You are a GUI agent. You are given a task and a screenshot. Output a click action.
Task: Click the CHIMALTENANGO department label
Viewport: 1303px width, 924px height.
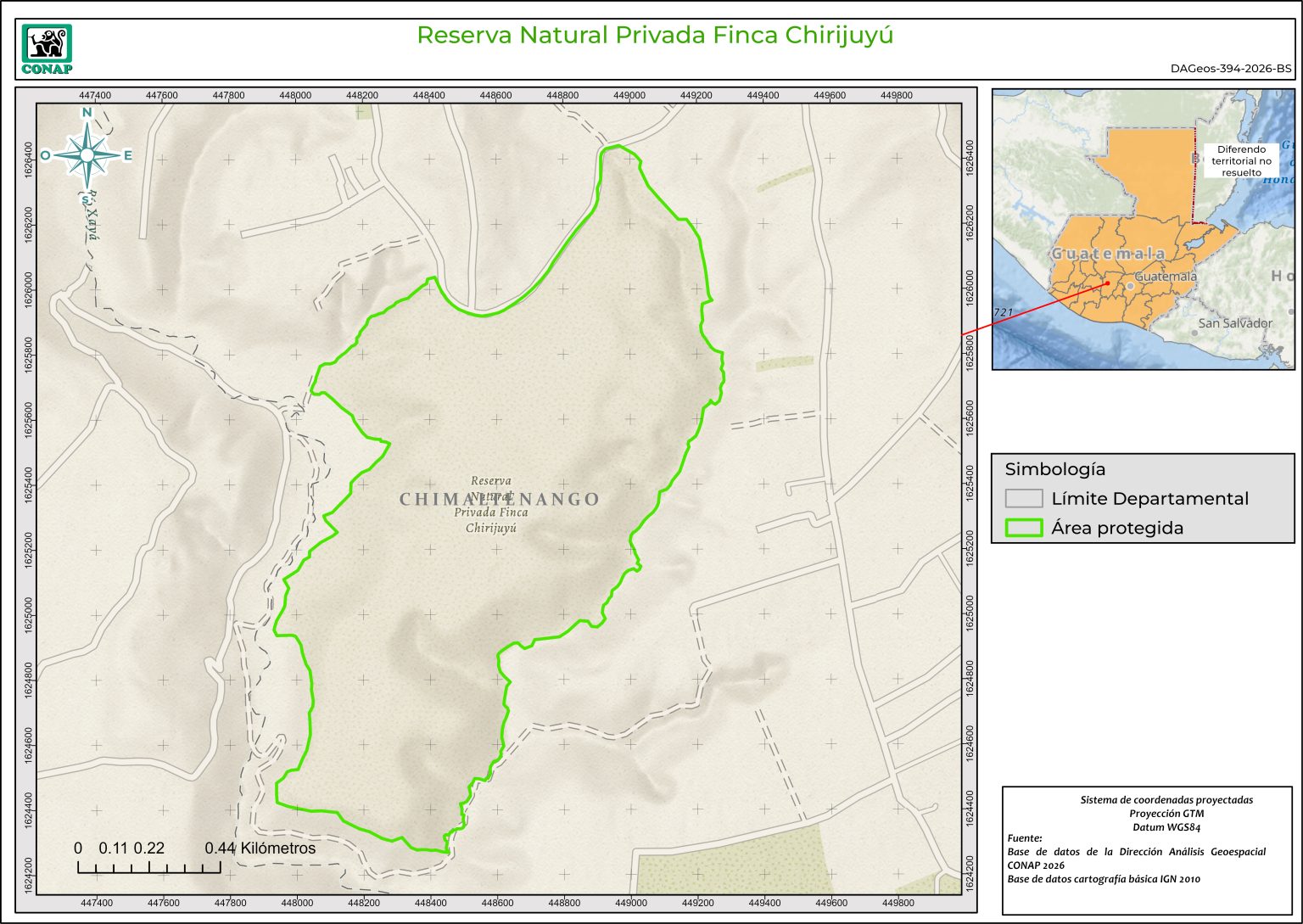(x=500, y=500)
